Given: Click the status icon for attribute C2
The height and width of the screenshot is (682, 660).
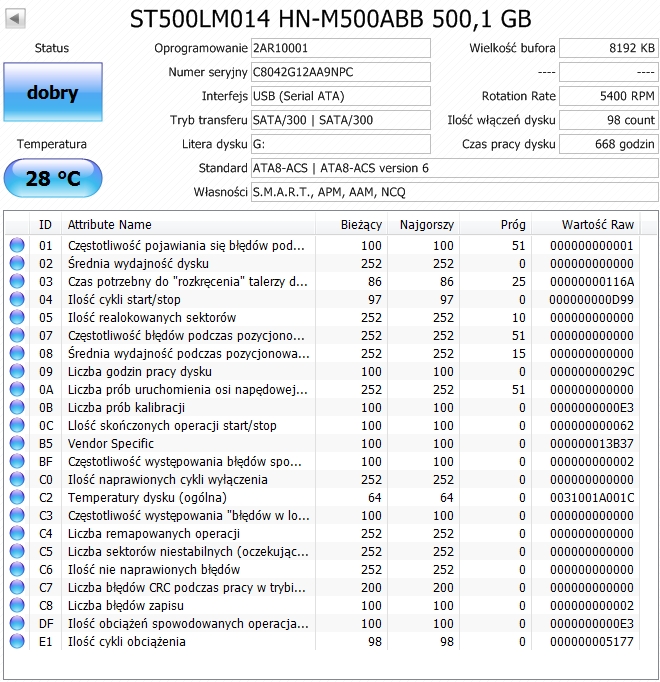Looking at the screenshot, I should (x=17, y=497).
